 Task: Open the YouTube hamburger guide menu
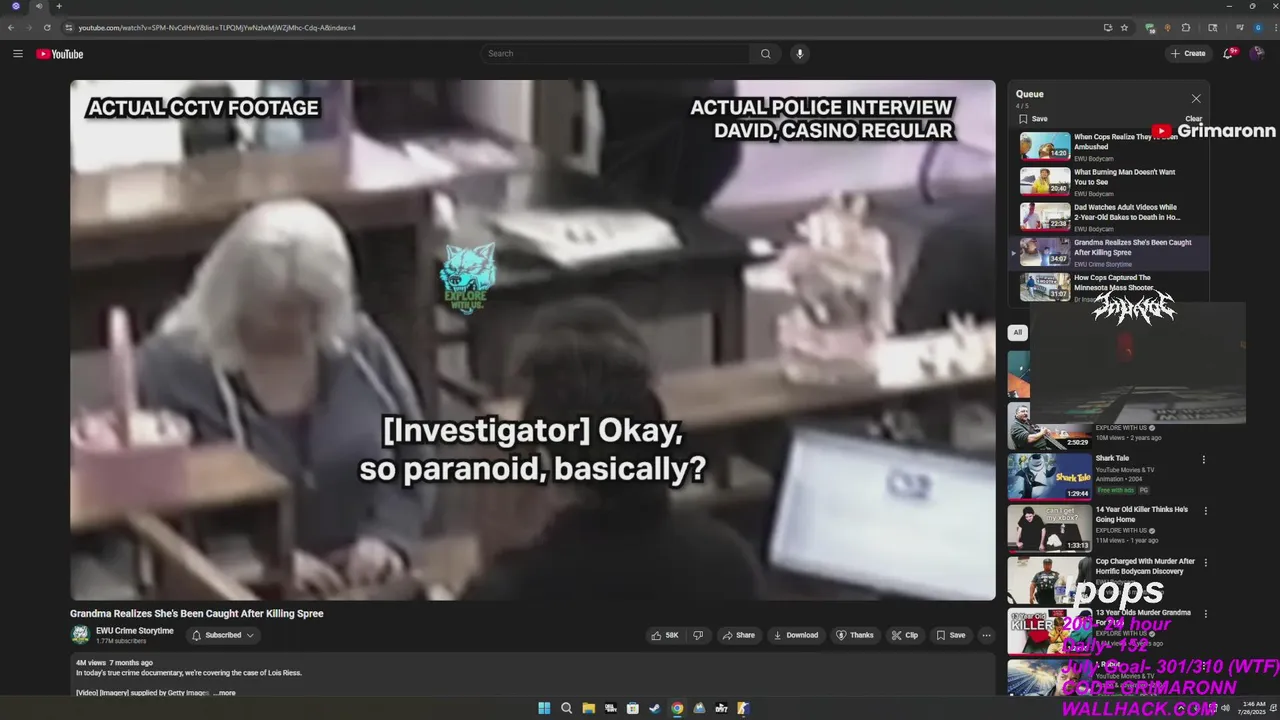click(17, 54)
